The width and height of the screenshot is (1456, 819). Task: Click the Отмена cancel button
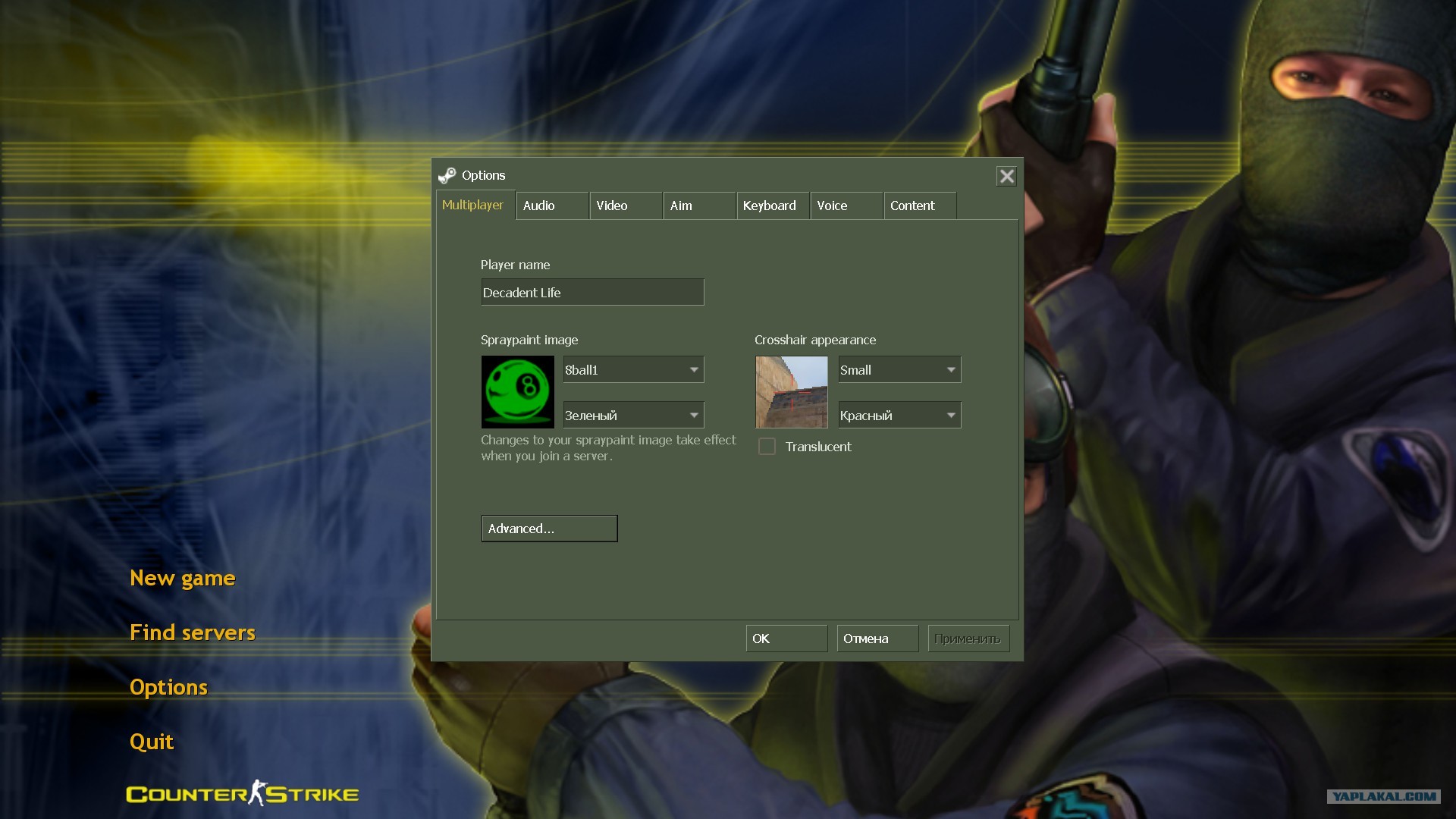[x=877, y=639]
